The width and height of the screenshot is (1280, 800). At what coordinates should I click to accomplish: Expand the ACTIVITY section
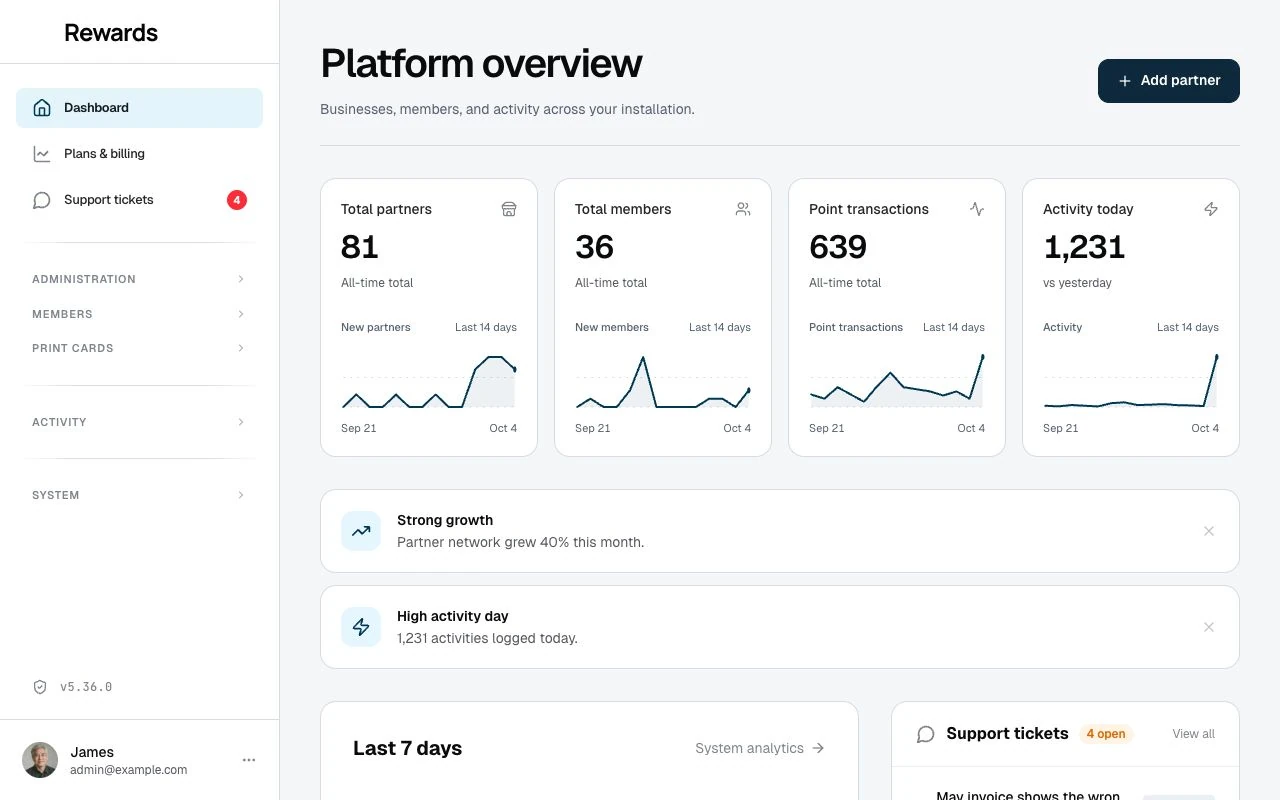(139, 422)
